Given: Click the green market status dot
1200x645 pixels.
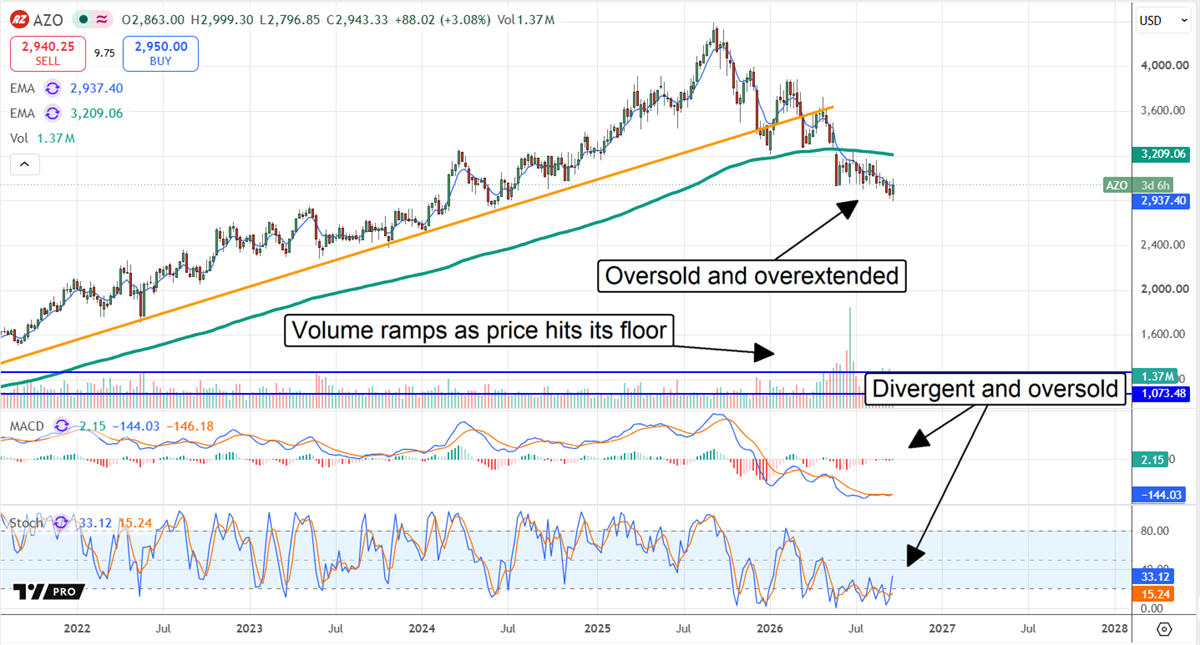Looking at the screenshot, I should [83, 20].
